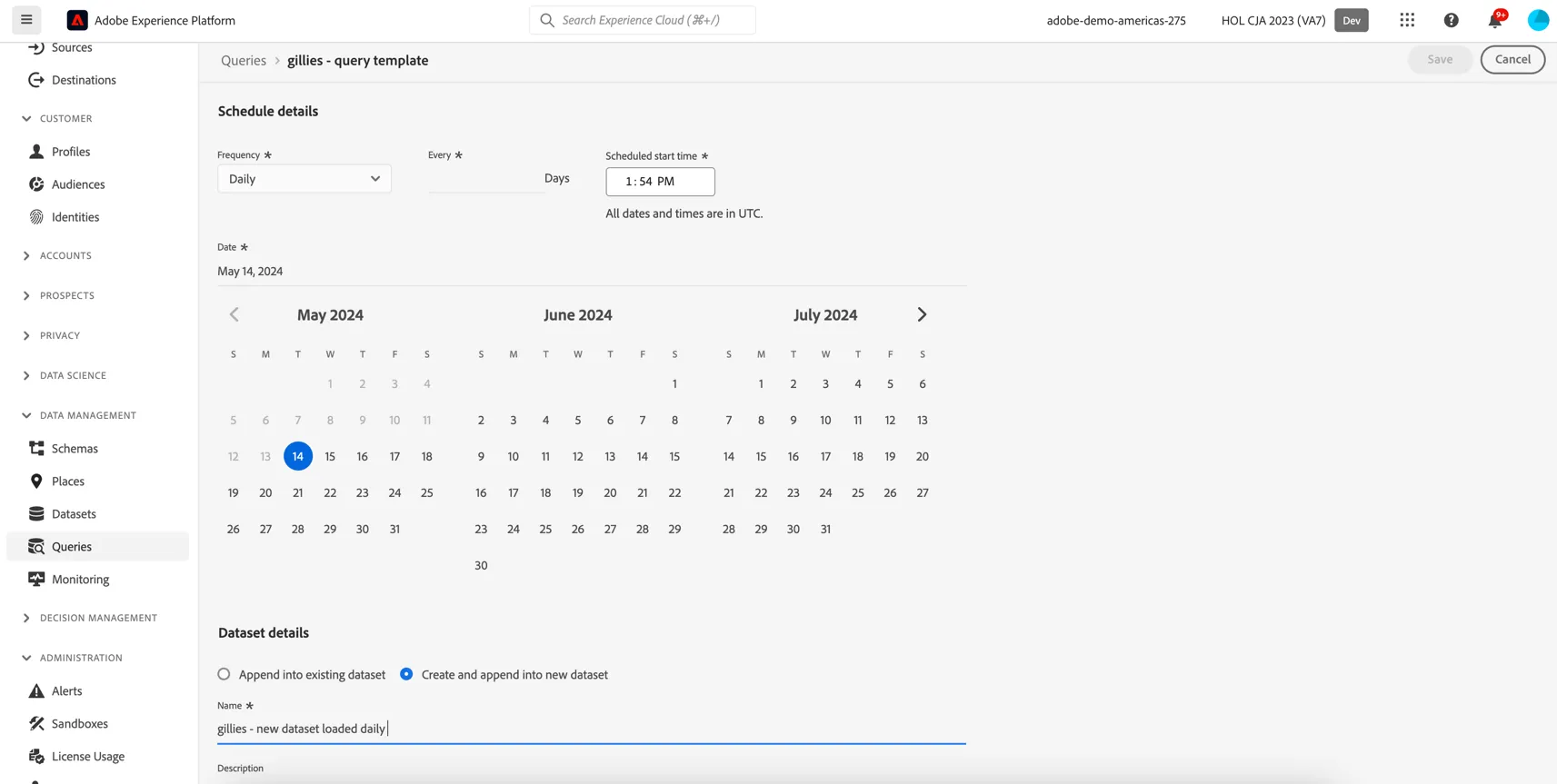Screen dimensions: 1557x784
Task: Click the Monitoring icon in sidebar
Action: 36,580
